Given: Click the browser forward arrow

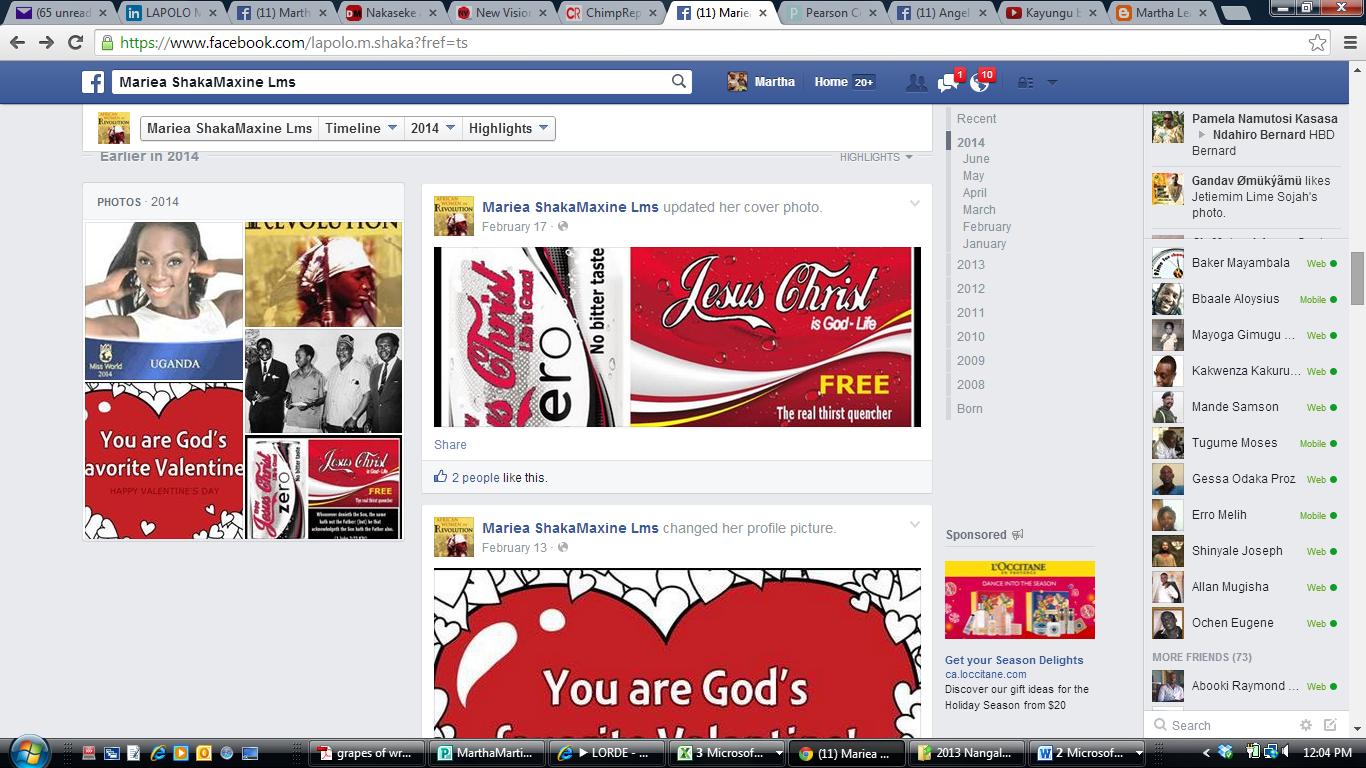Looking at the screenshot, I should (x=46, y=43).
